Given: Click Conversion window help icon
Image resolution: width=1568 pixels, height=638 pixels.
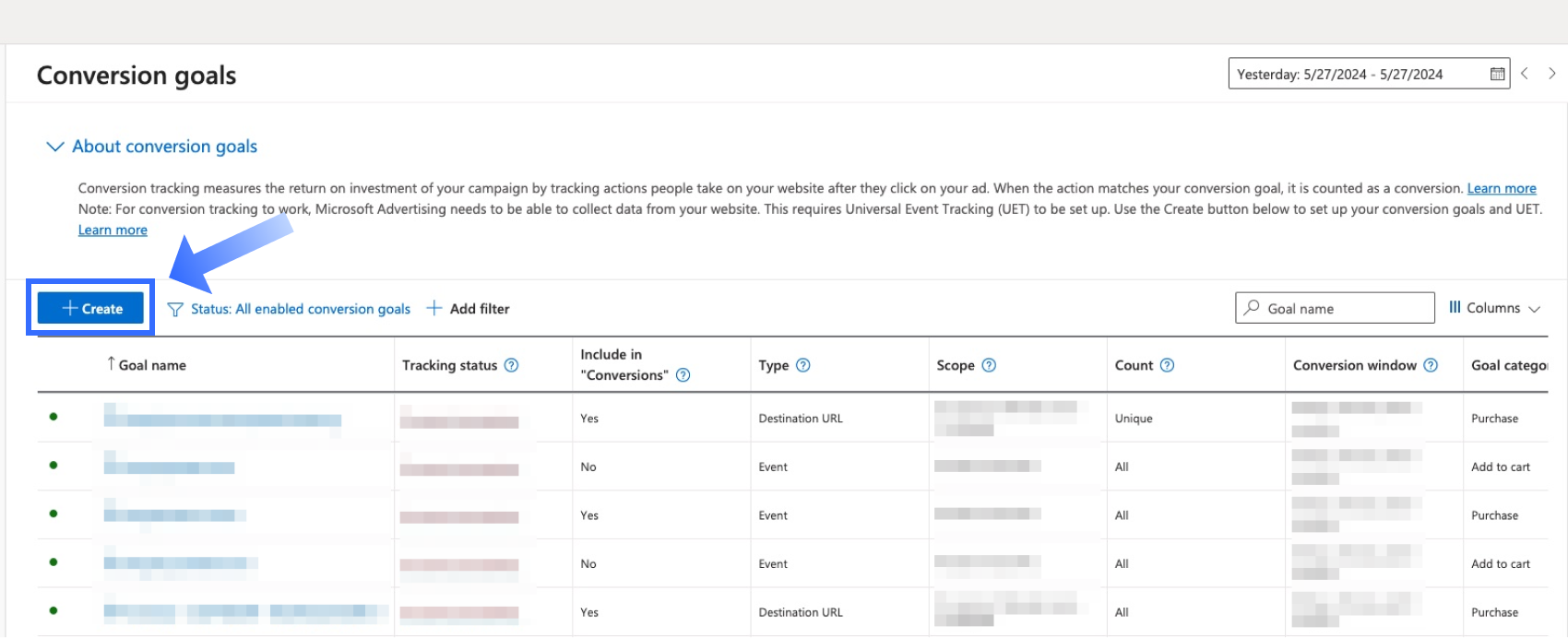Looking at the screenshot, I should coord(1431,365).
